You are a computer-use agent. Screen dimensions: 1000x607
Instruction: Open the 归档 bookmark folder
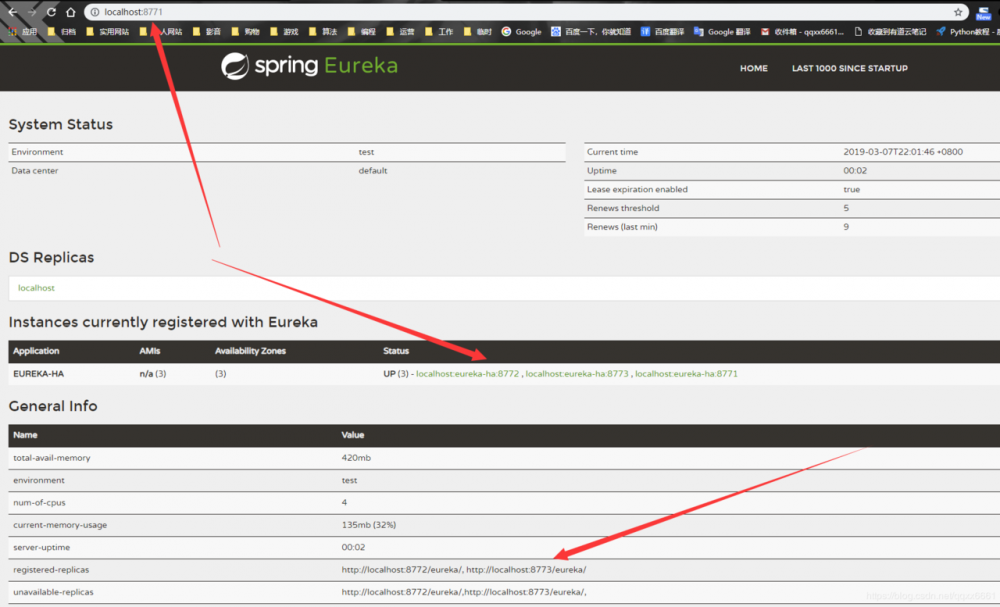tap(62, 31)
